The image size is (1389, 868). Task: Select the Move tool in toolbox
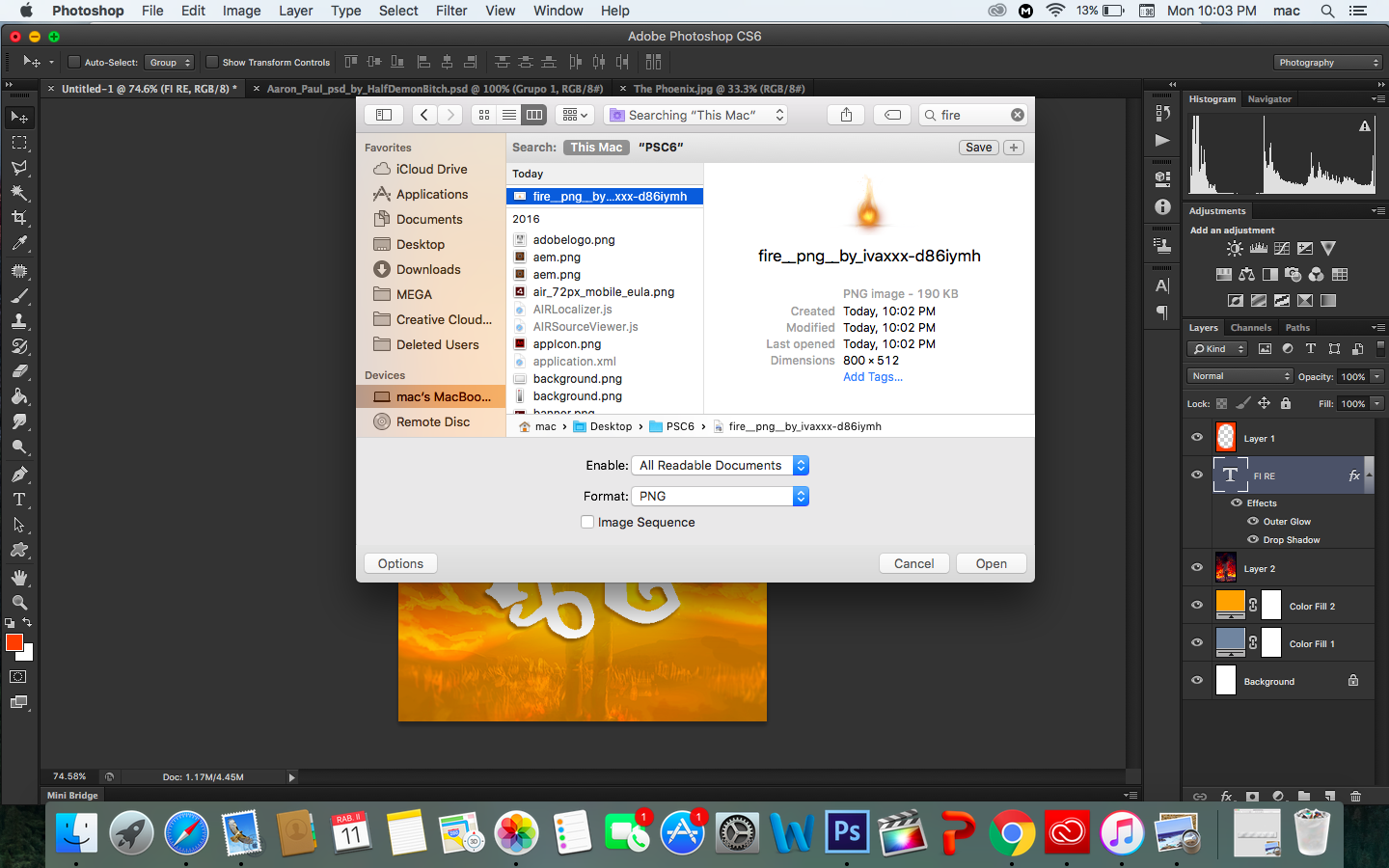(x=19, y=117)
